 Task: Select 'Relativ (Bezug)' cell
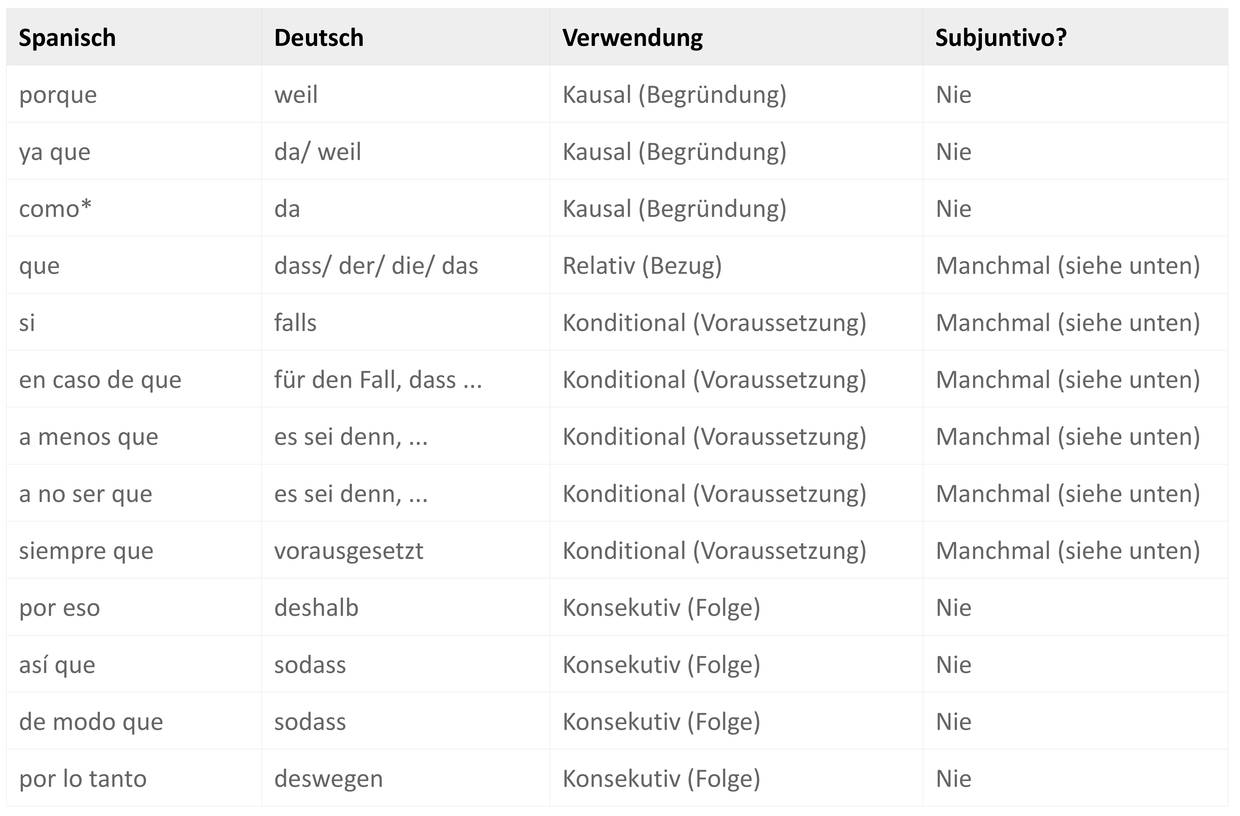tap(642, 266)
